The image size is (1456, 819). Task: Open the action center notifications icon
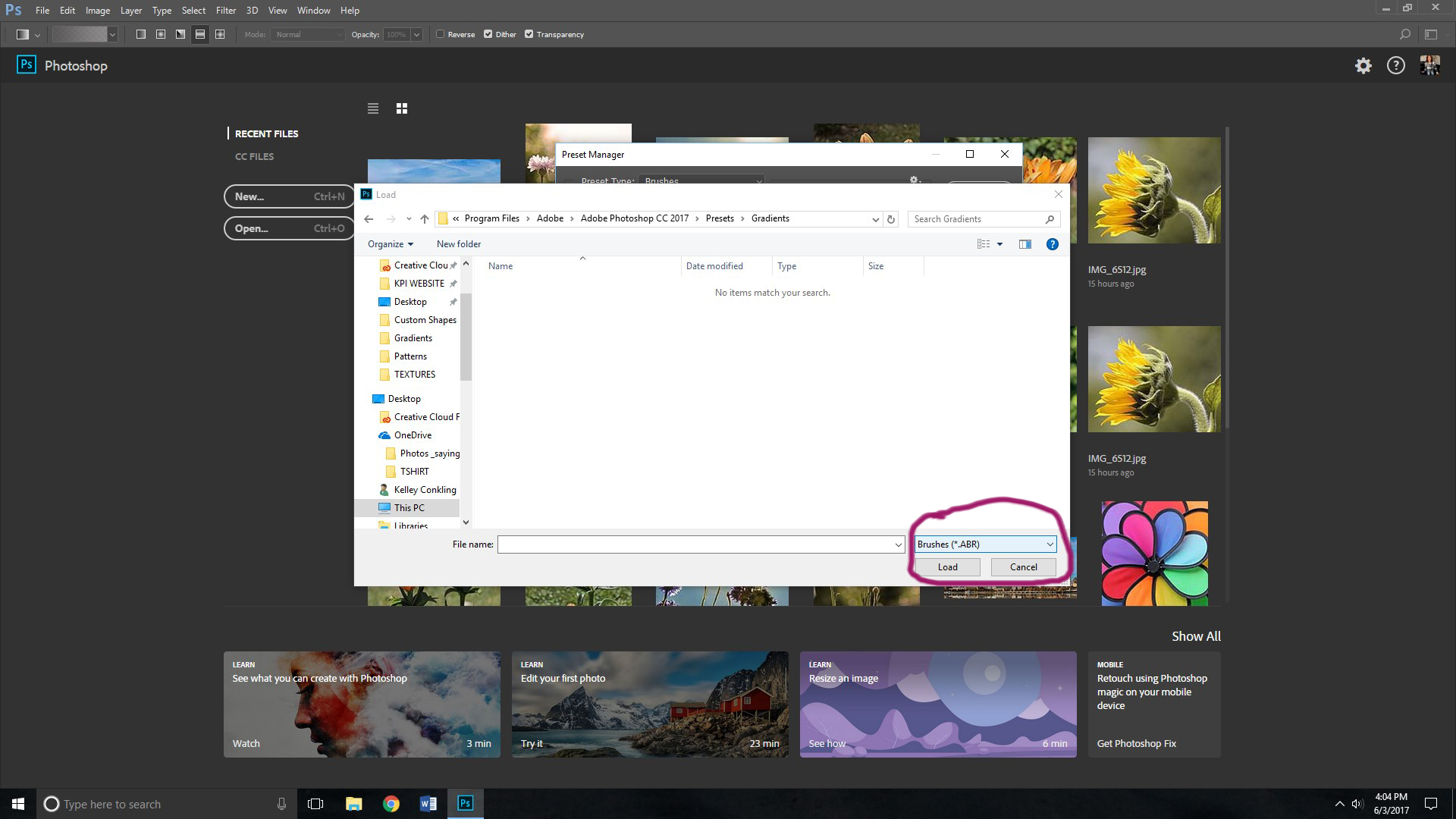1431,804
